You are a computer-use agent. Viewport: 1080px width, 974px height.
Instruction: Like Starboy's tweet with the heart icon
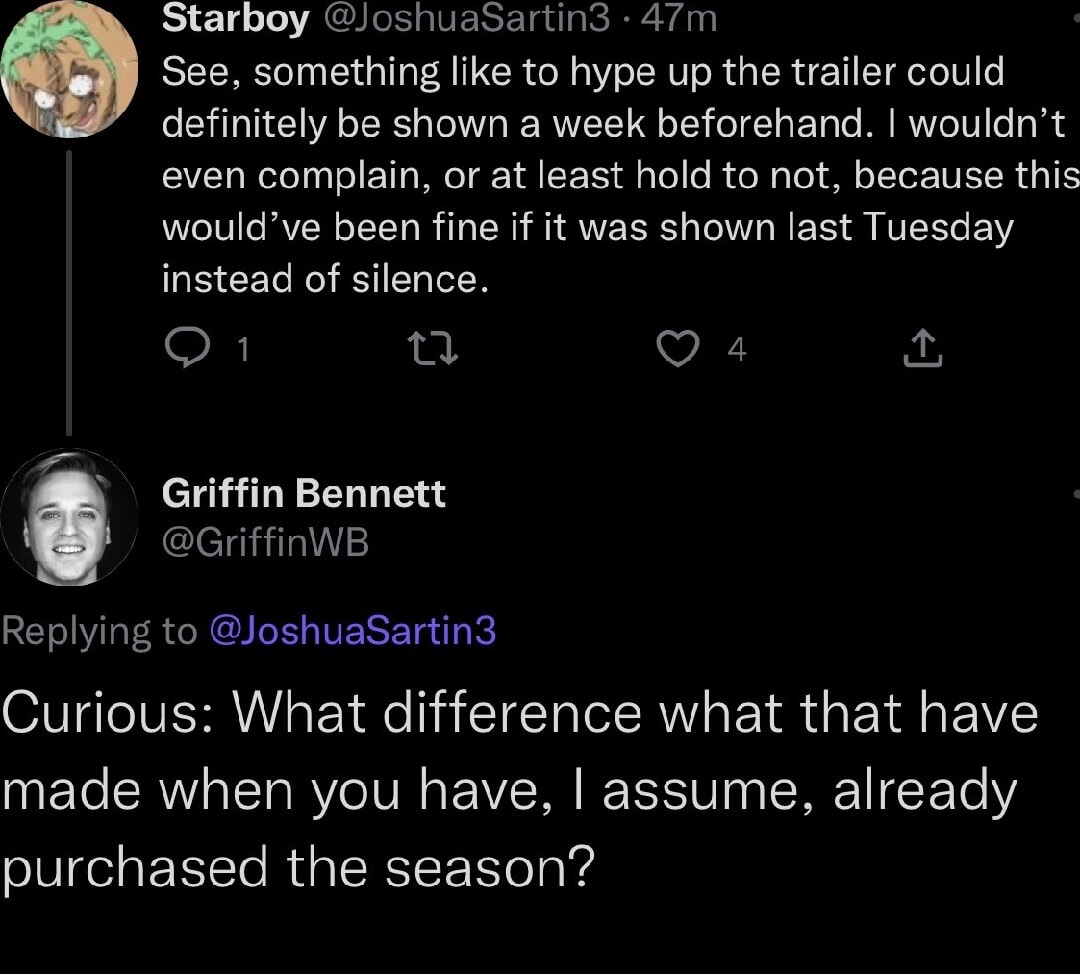677,348
